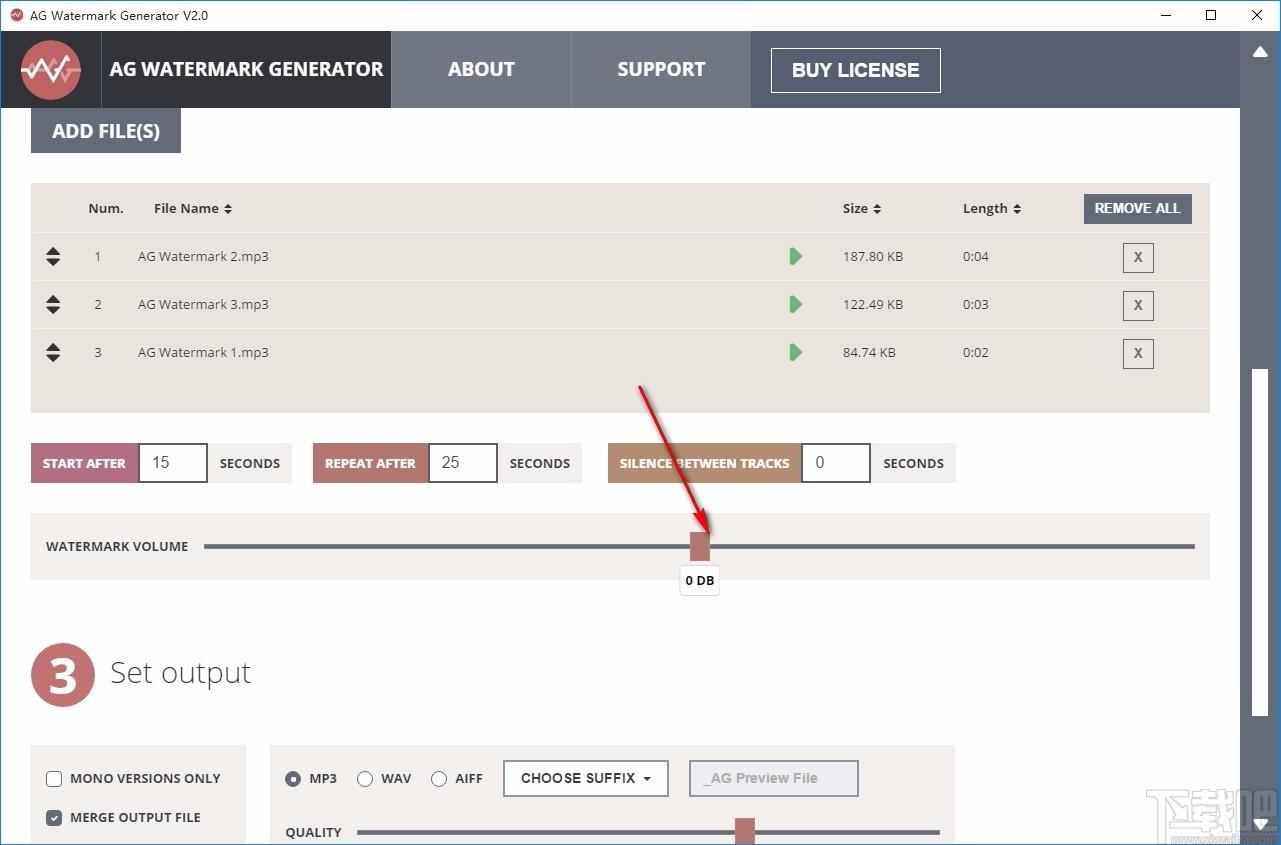Open the Support tab

tap(661, 69)
